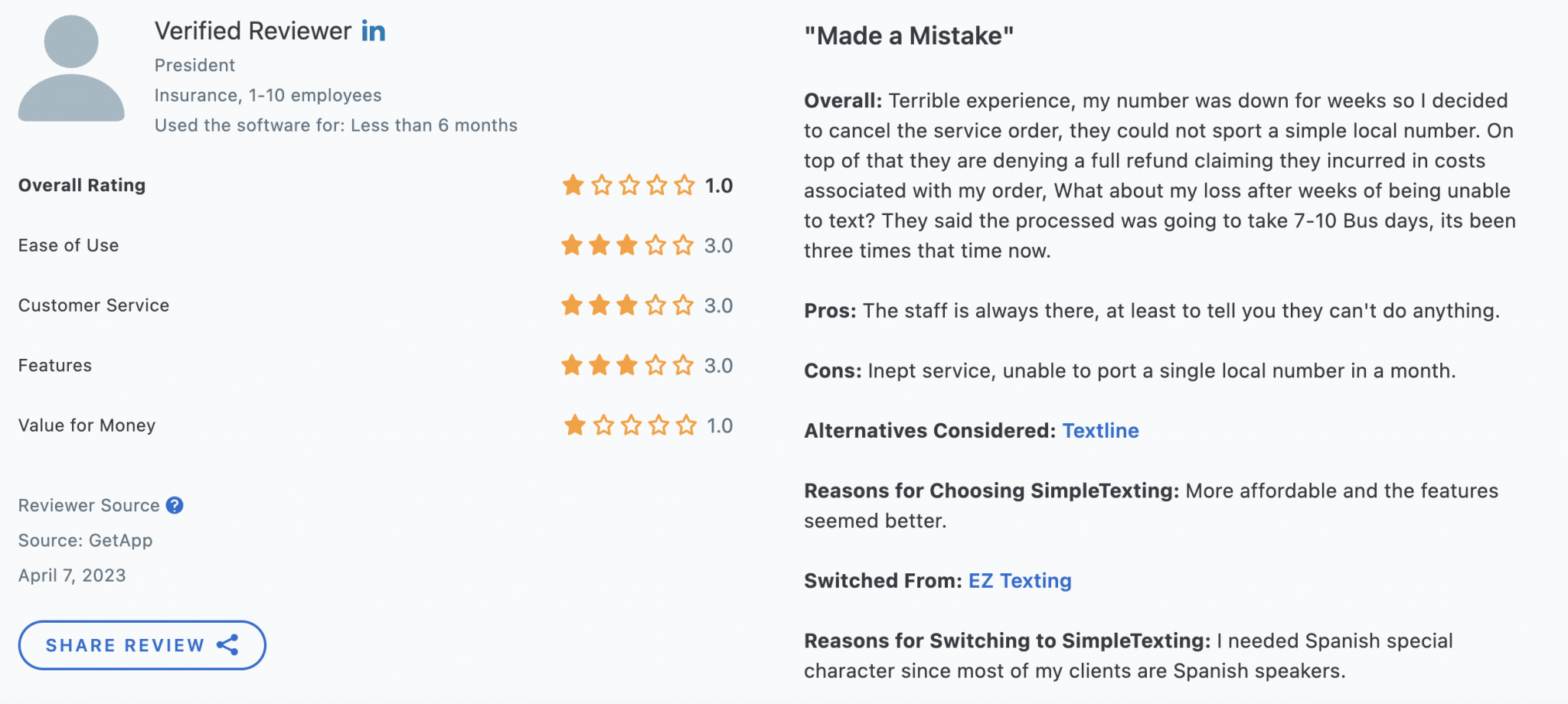Click the third Customer Service star

[627, 305]
